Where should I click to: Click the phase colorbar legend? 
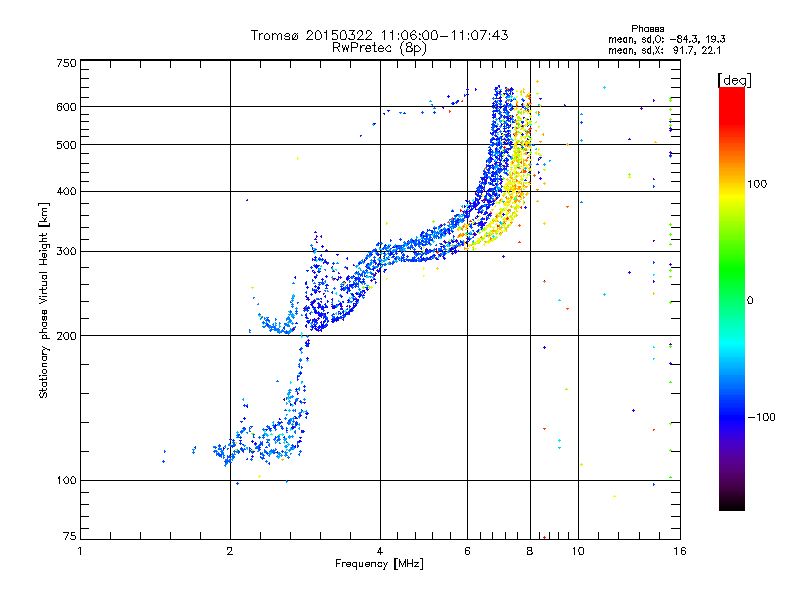coord(732,298)
